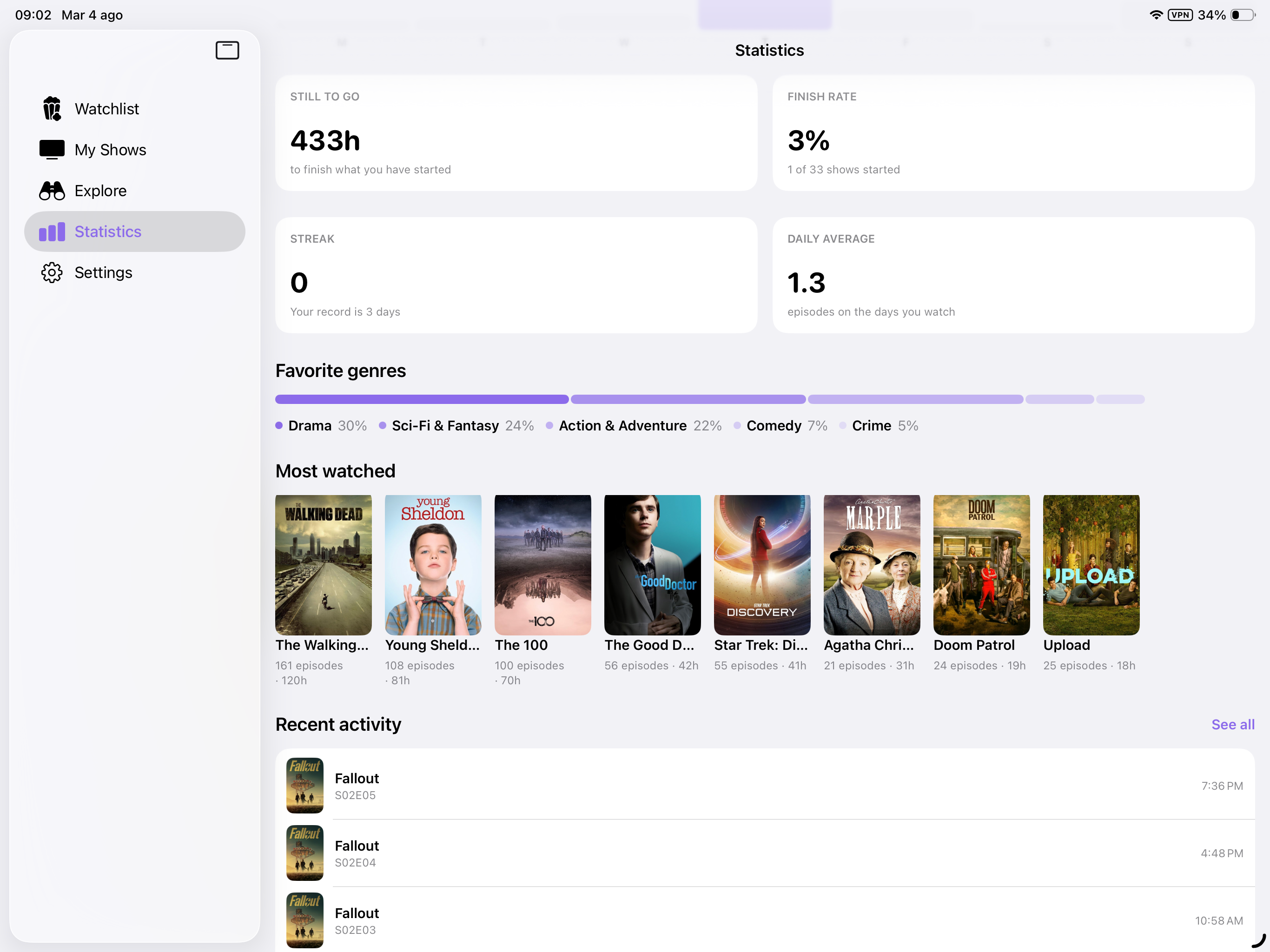1270x952 pixels.
Task: Open the Streak card
Action: 516,275
